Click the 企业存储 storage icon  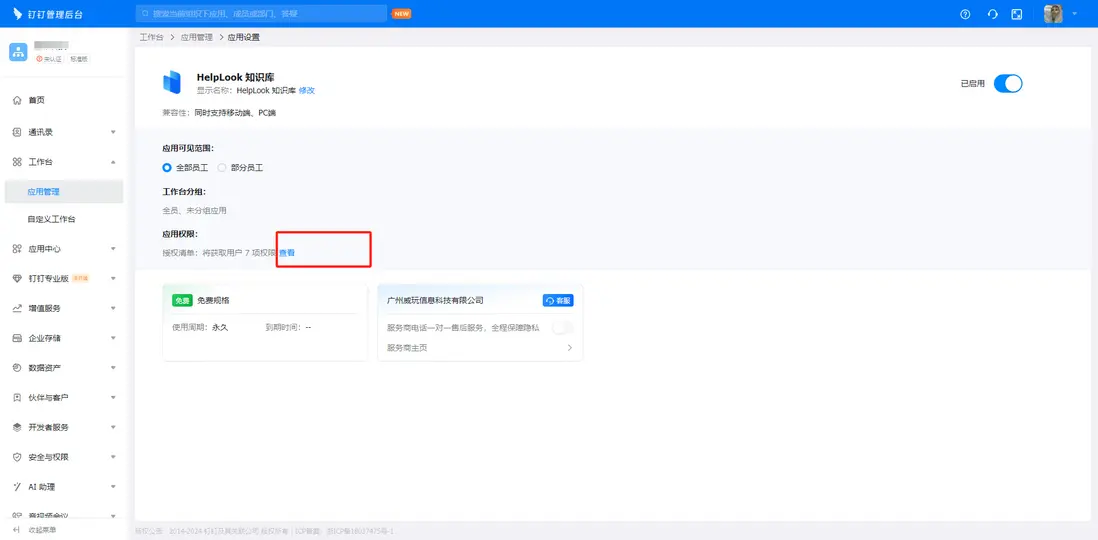click(18, 338)
